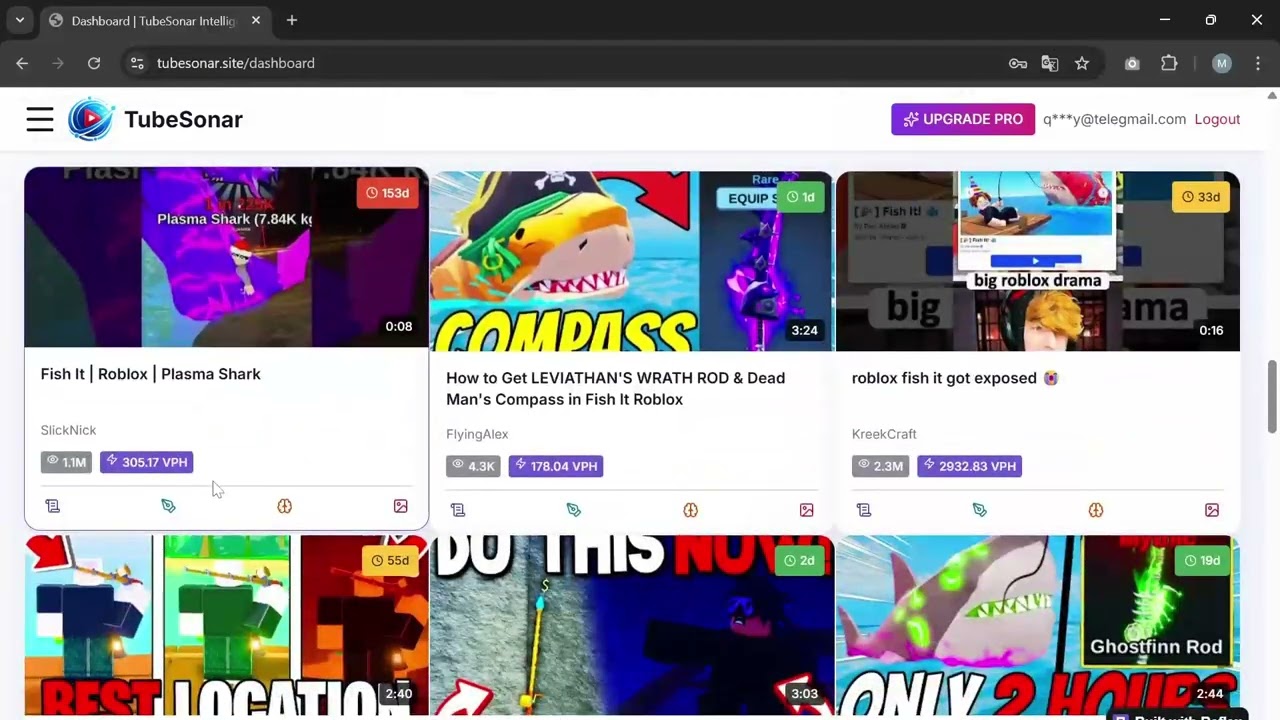Open the ONLY 2 HOURS Ghostfinn Rod thumbnail
Viewport: 1280px width, 720px height.
tap(1038, 625)
